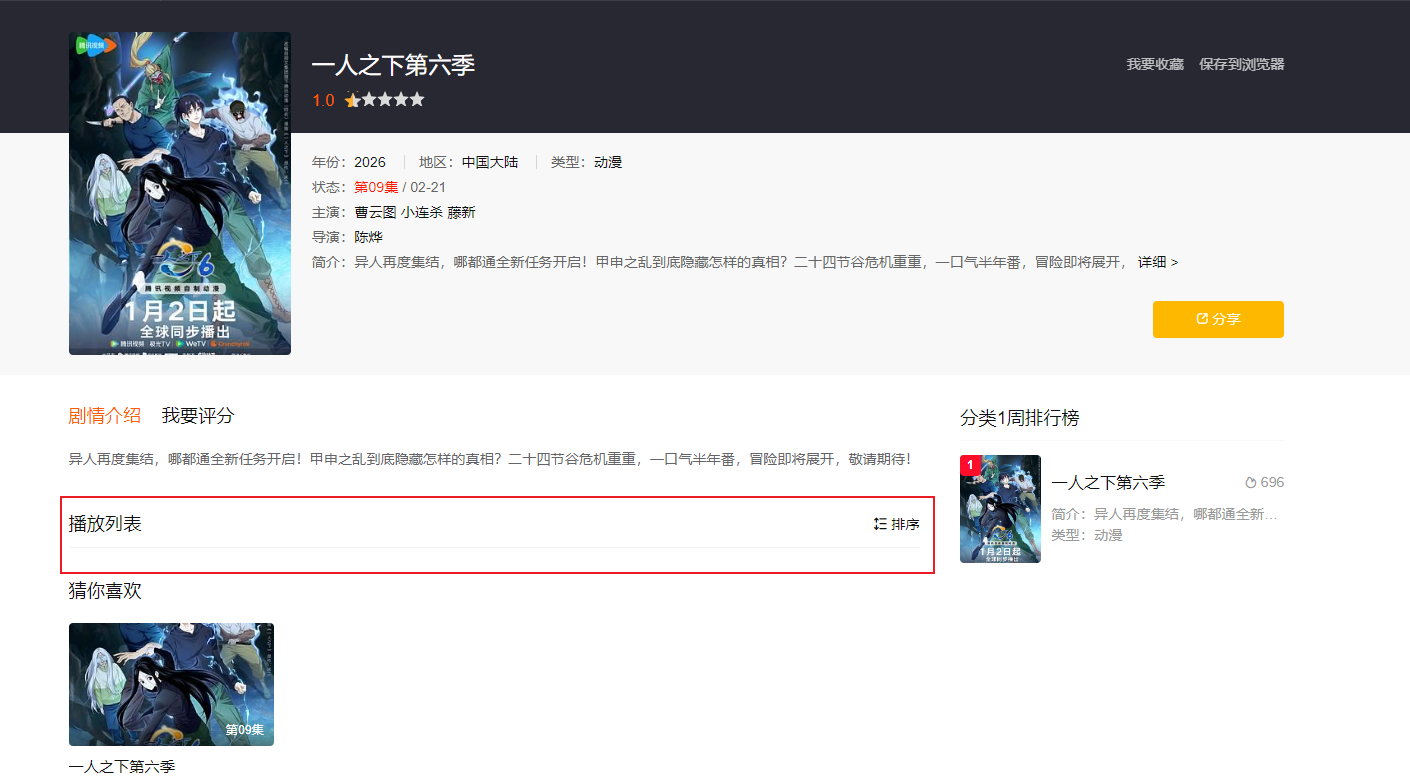Click 保存到浏览器 link
The image size is (1410, 782).
click(1242, 64)
